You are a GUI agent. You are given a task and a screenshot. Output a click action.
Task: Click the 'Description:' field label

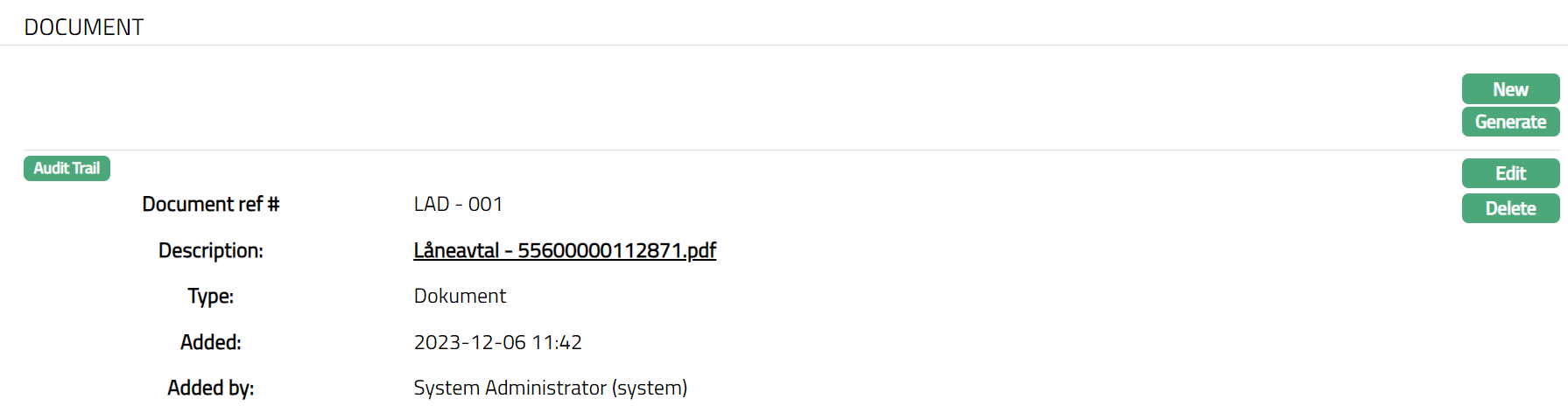(x=210, y=250)
